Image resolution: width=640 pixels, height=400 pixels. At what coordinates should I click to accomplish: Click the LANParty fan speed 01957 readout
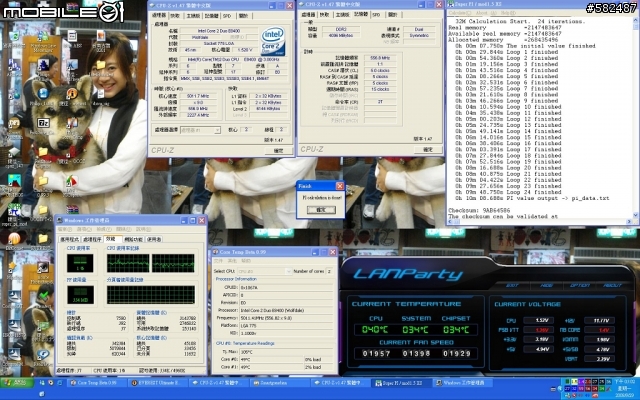click(x=376, y=353)
